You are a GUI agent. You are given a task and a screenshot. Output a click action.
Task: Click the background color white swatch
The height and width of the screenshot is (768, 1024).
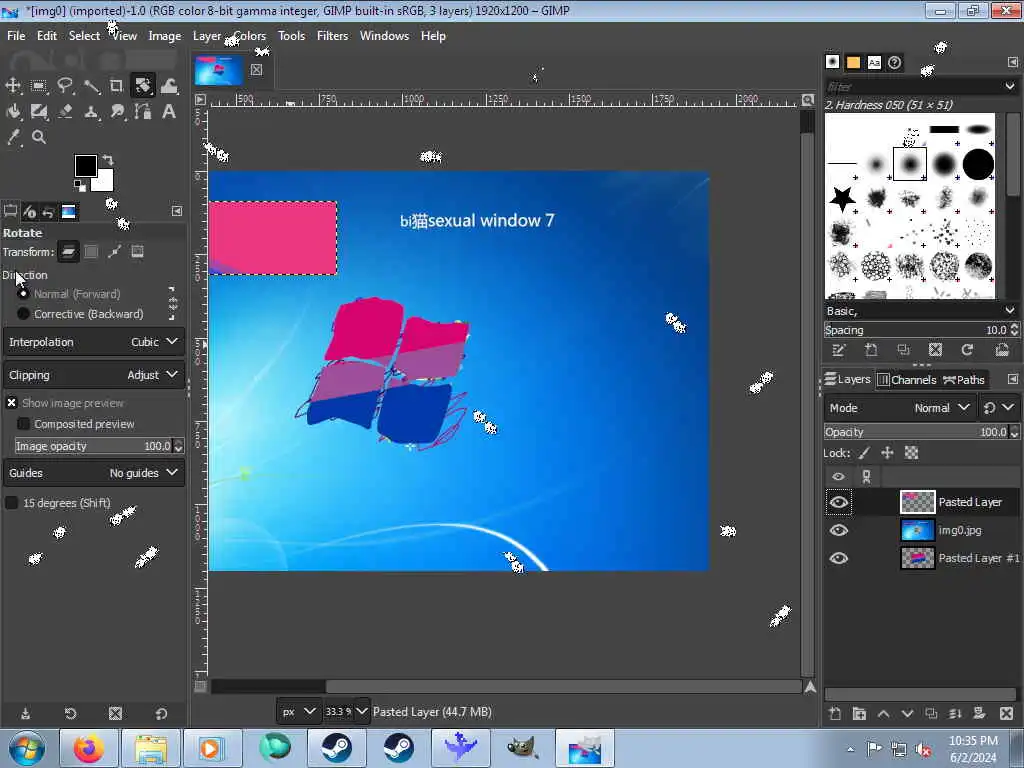click(104, 183)
